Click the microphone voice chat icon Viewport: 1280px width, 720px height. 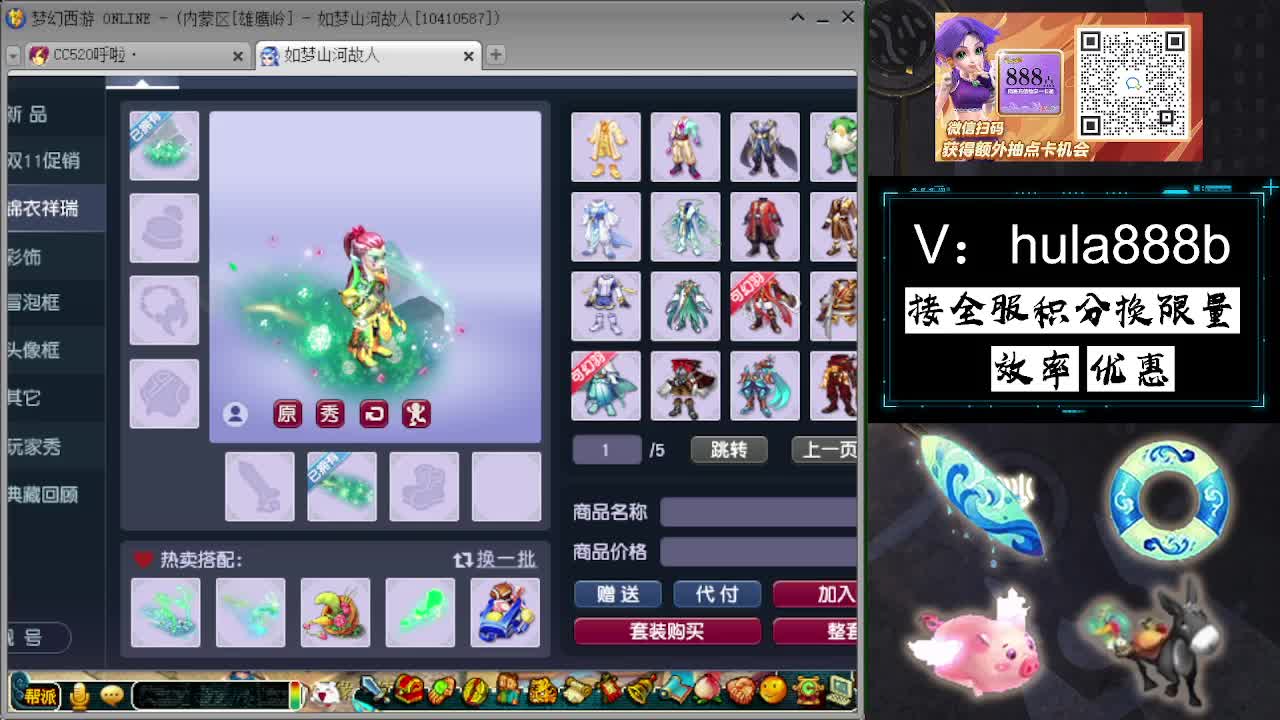pos(79,695)
